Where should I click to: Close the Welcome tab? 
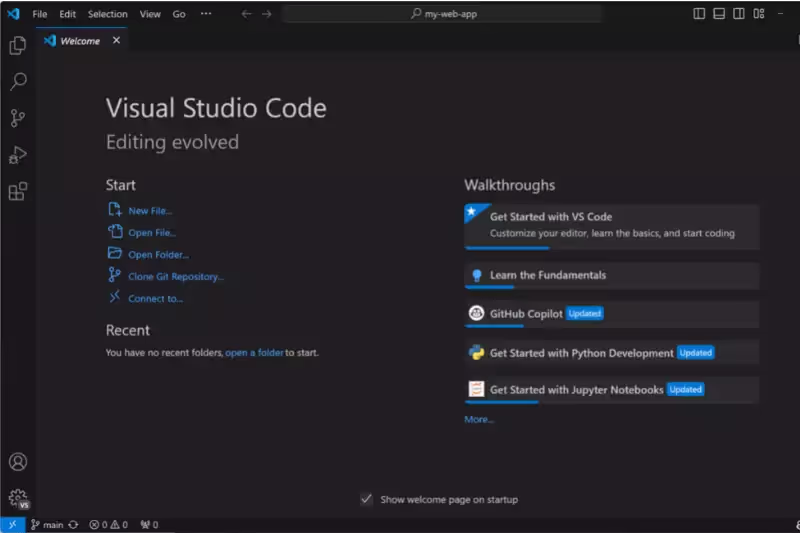click(116, 40)
